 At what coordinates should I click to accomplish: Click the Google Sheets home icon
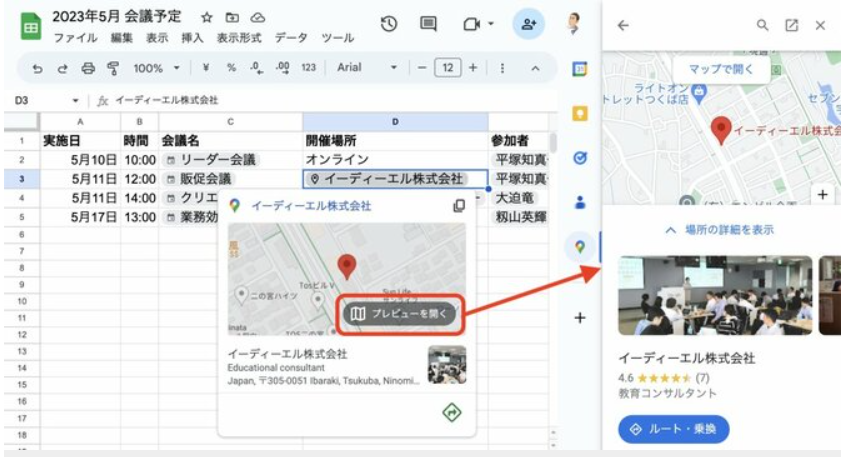pos(31,26)
